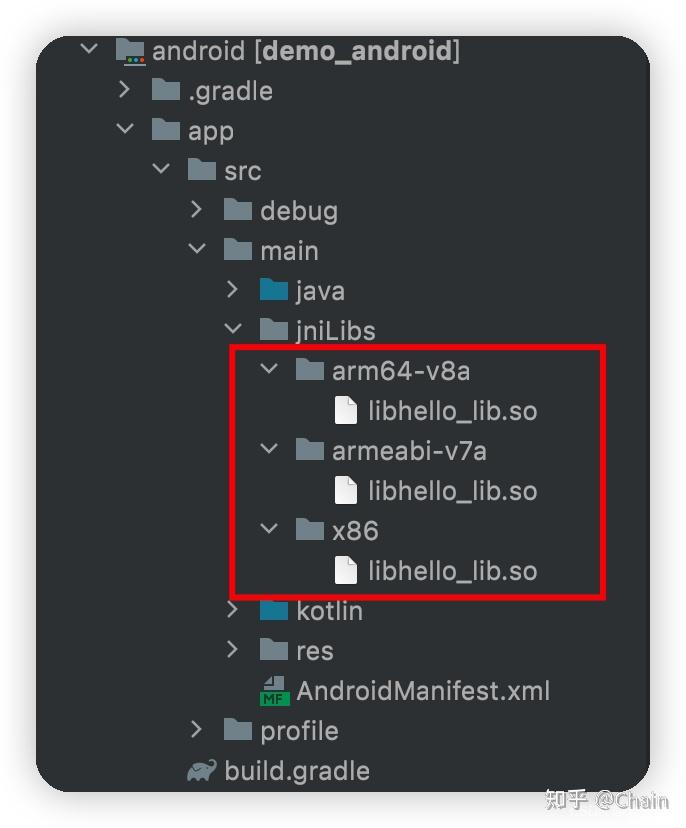
Task: Expand the profile folder
Action: tap(197, 730)
